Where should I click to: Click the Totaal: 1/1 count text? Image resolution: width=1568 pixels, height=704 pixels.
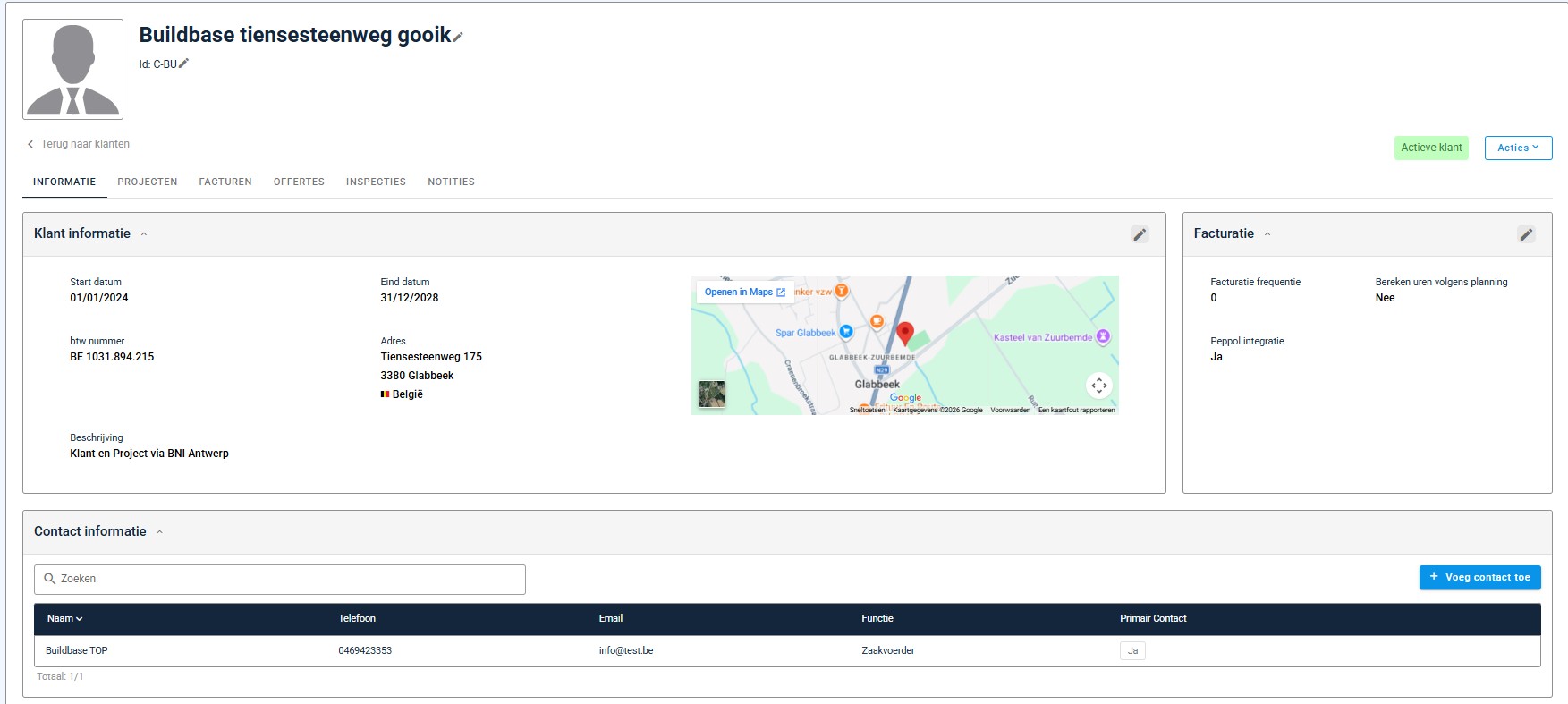[x=60, y=677]
